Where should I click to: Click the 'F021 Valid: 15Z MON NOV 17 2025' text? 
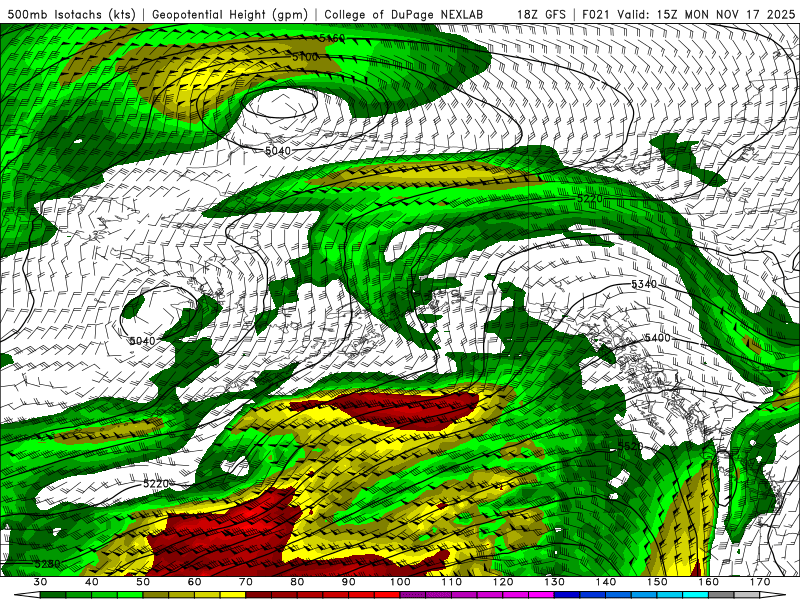689,14
